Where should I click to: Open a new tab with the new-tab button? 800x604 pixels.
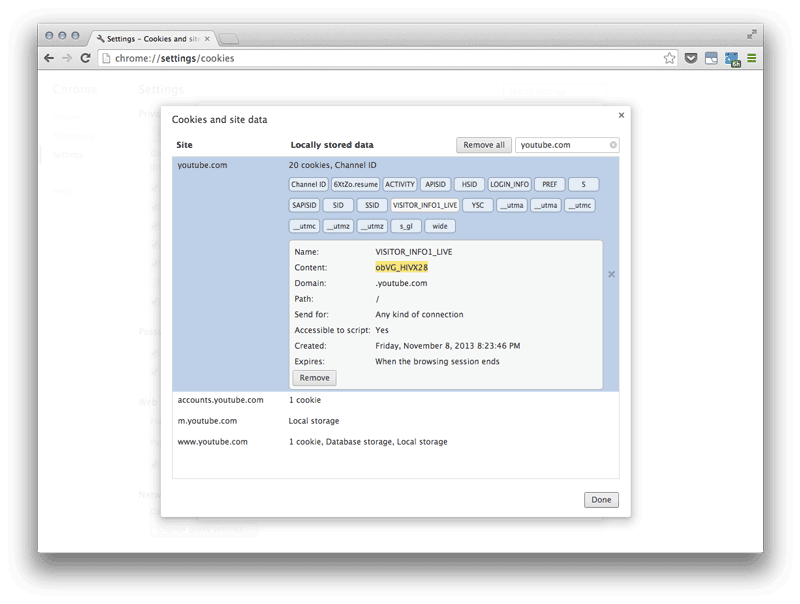(x=229, y=39)
